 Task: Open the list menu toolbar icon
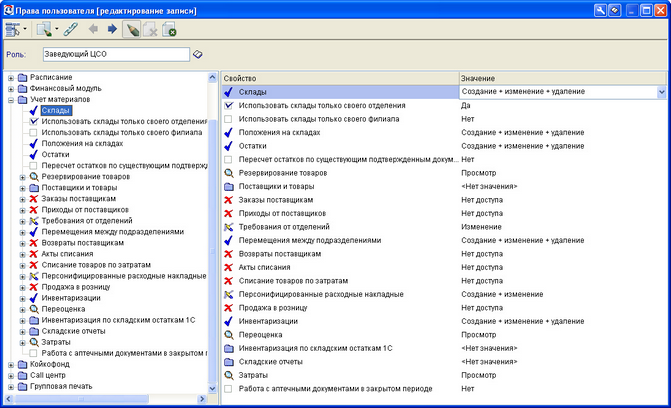12,30
